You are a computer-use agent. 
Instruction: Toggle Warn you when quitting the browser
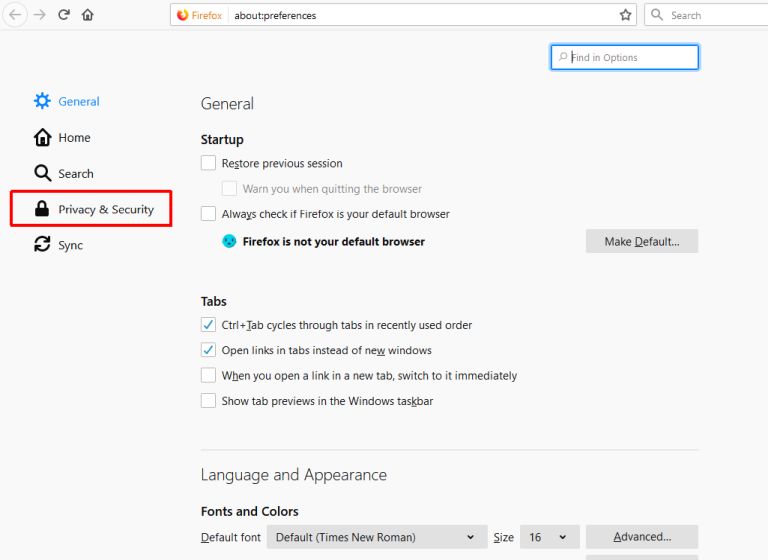point(229,189)
